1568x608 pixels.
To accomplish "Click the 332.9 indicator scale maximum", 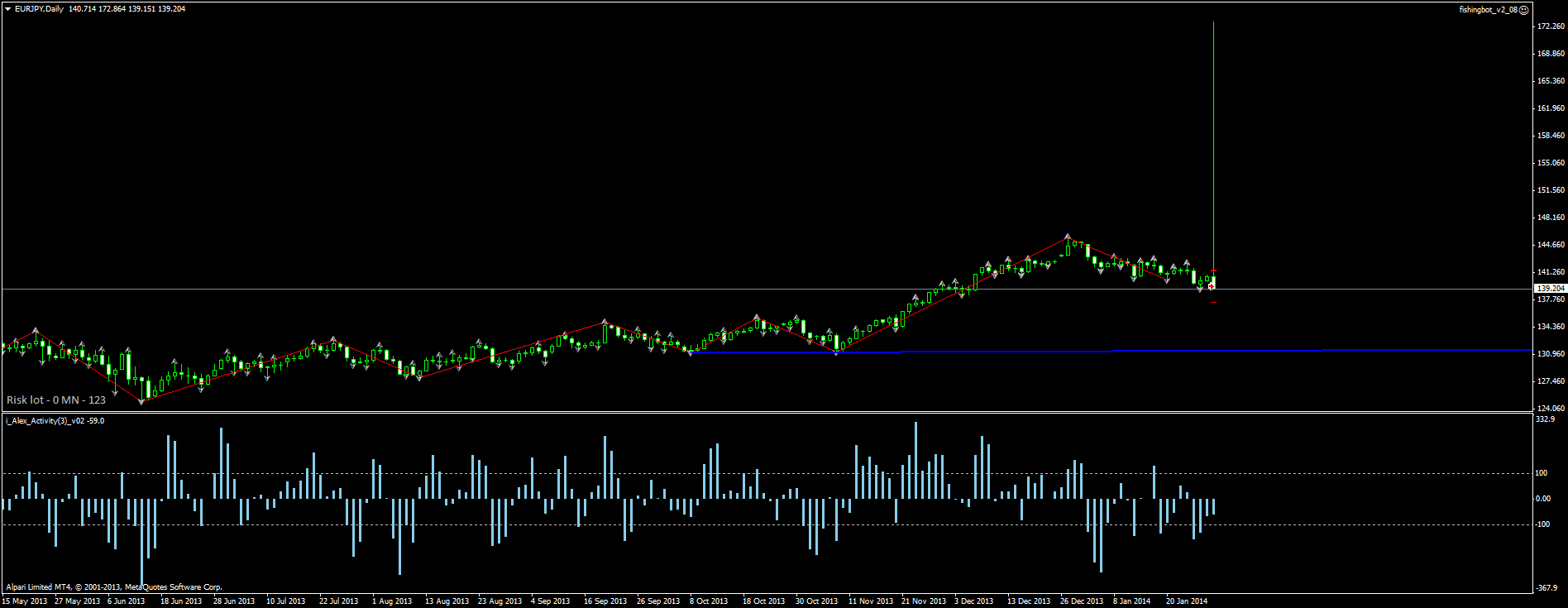I will click(1545, 419).
